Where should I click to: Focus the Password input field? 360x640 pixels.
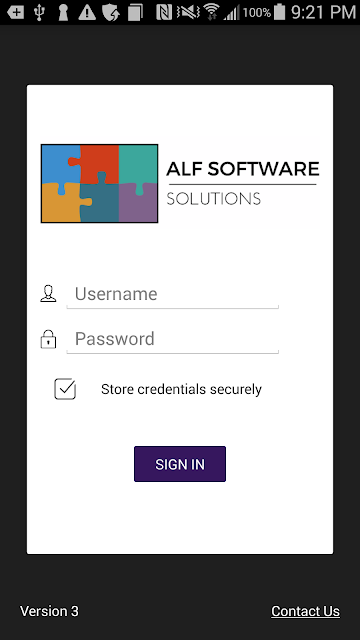(173, 340)
